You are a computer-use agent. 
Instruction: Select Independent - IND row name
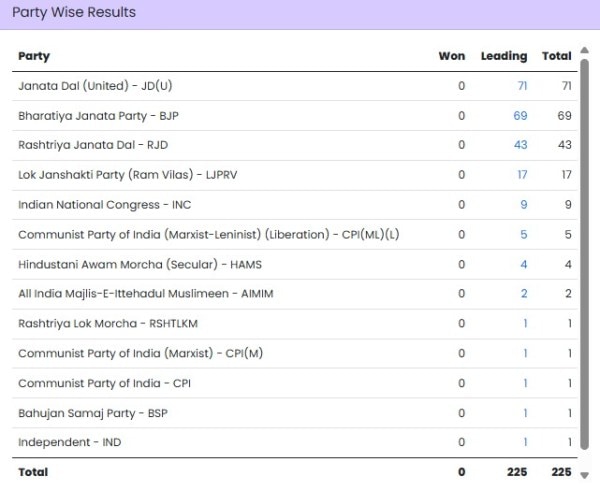pos(69,442)
